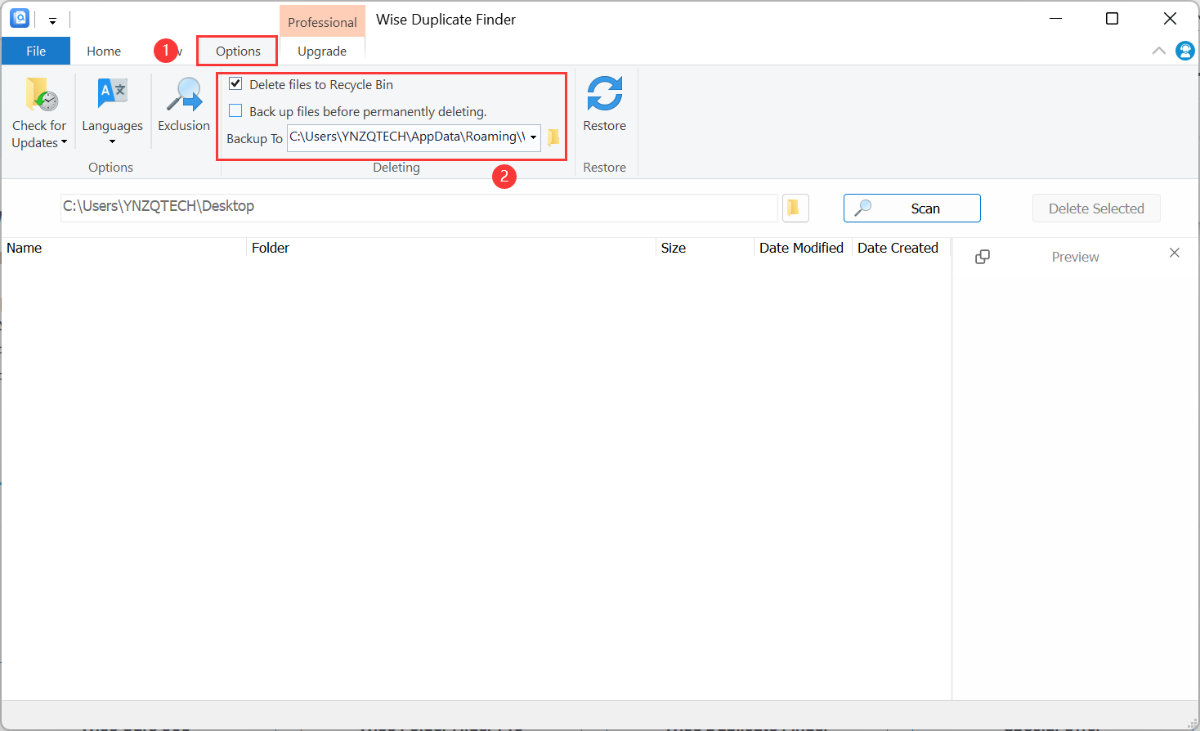Open the quick access toolbar dropdown
Image resolution: width=1200 pixels, height=731 pixels.
[52, 20]
